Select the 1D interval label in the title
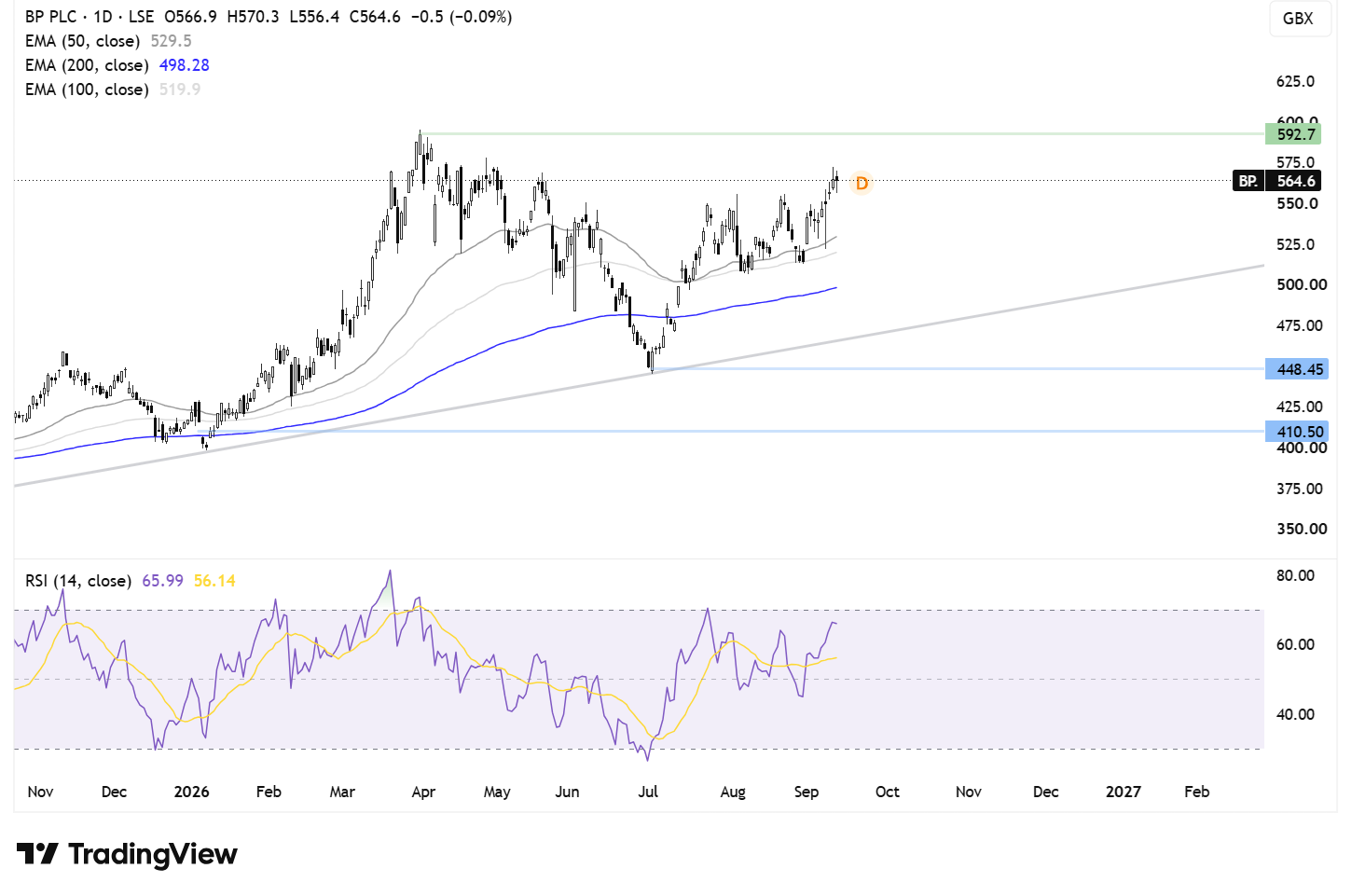The width and height of the screenshot is (1351, 896). point(103,17)
